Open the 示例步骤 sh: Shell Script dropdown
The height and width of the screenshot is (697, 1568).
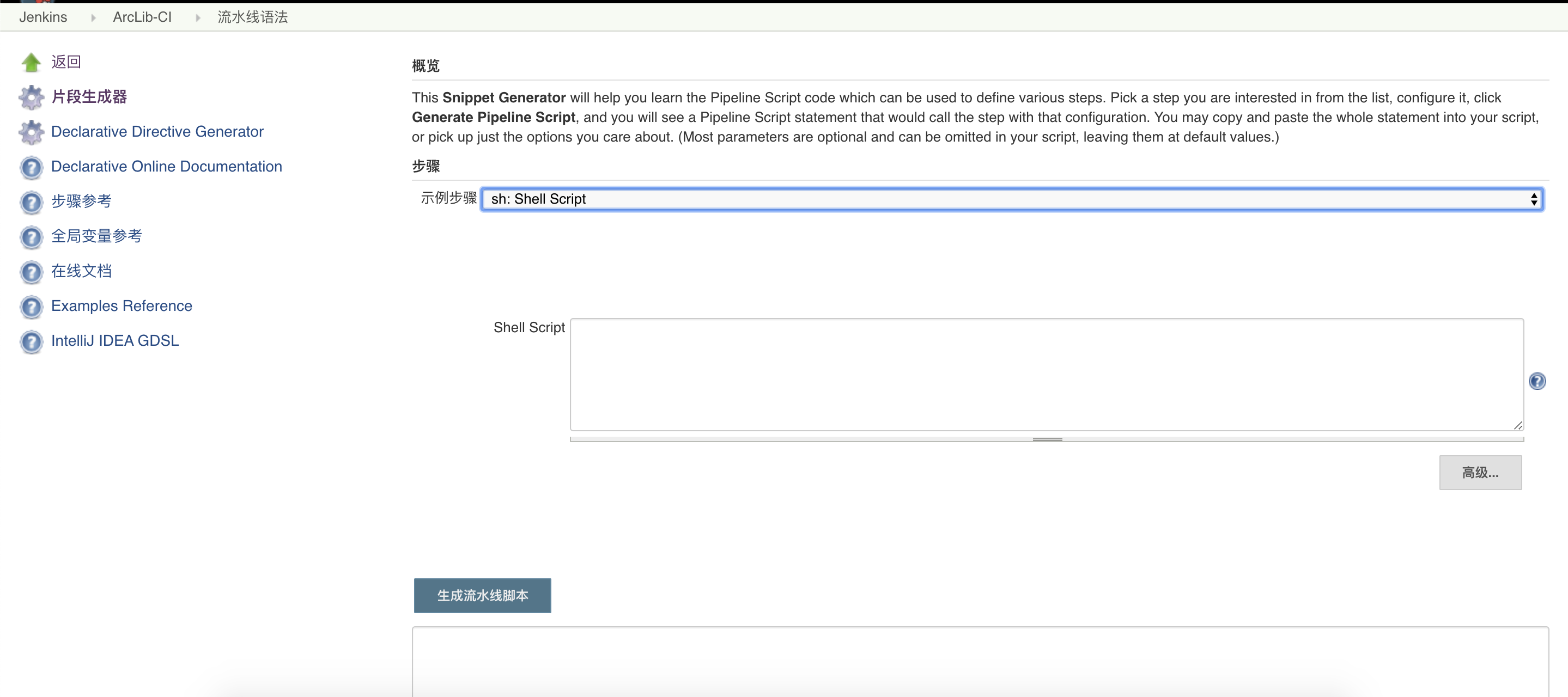click(x=1012, y=199)
